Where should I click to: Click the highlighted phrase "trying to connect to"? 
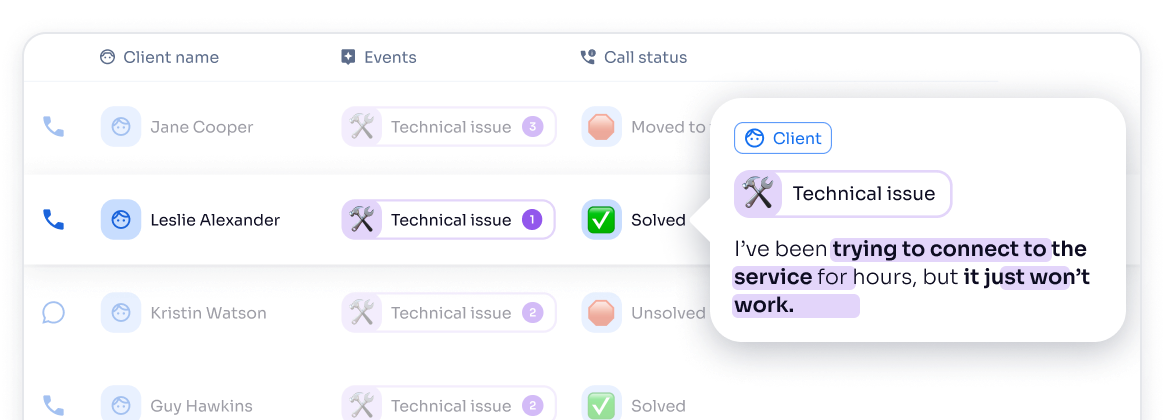coord(939,249)
